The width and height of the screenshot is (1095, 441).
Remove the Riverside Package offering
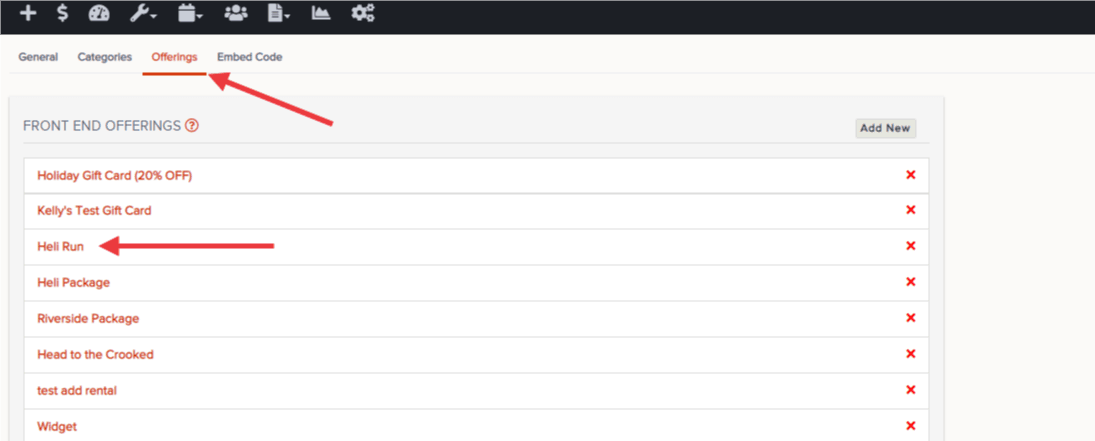[911, 318]
